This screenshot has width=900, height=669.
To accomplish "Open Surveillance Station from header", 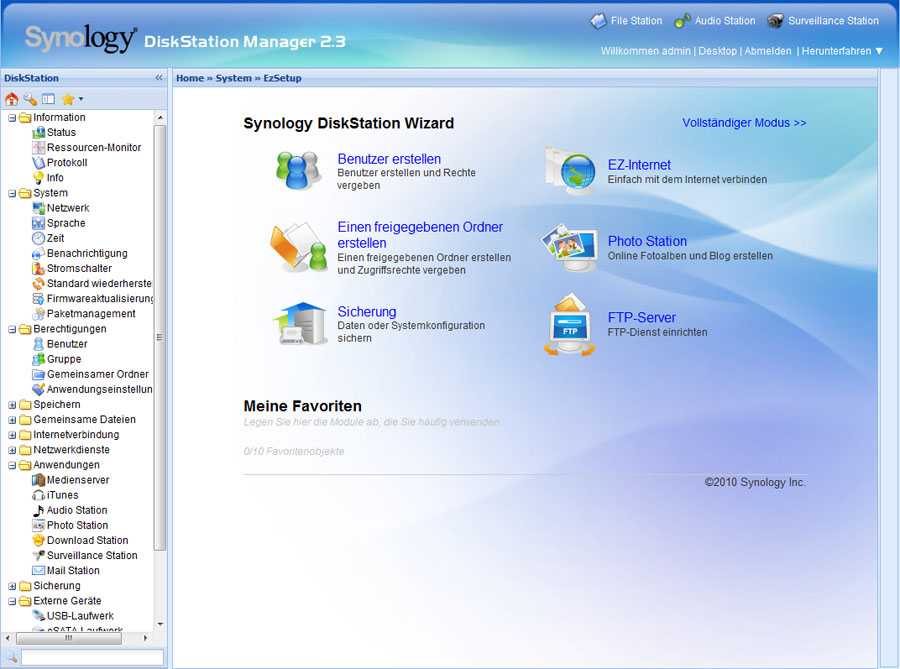I will pos(823,21).
